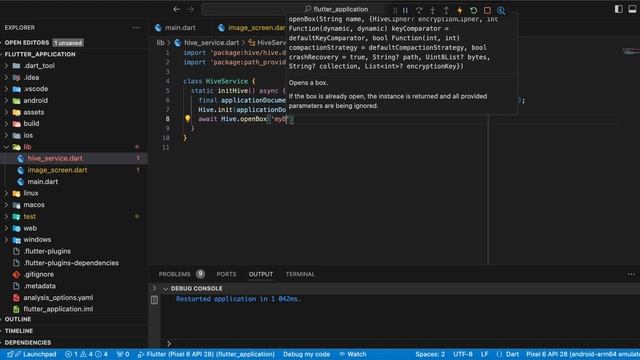
Task: Click the icon left of debug console output
Action: point(154,300)
